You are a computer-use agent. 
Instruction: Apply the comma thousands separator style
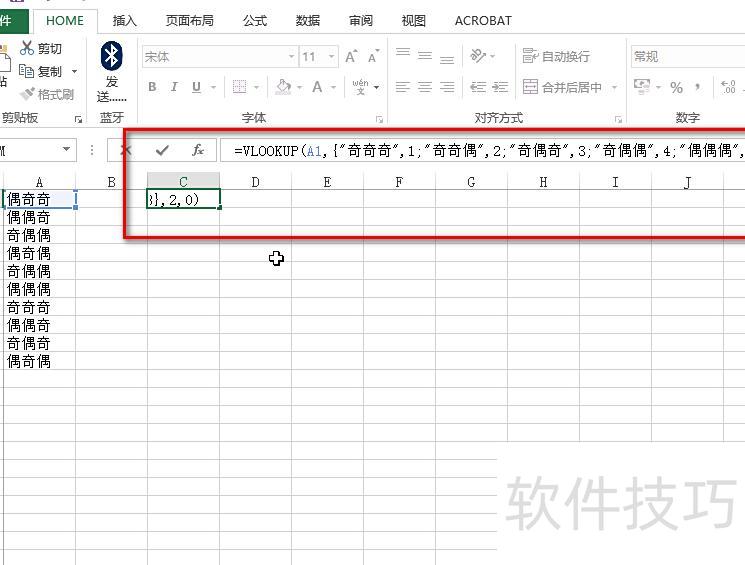tap(697, 87)
